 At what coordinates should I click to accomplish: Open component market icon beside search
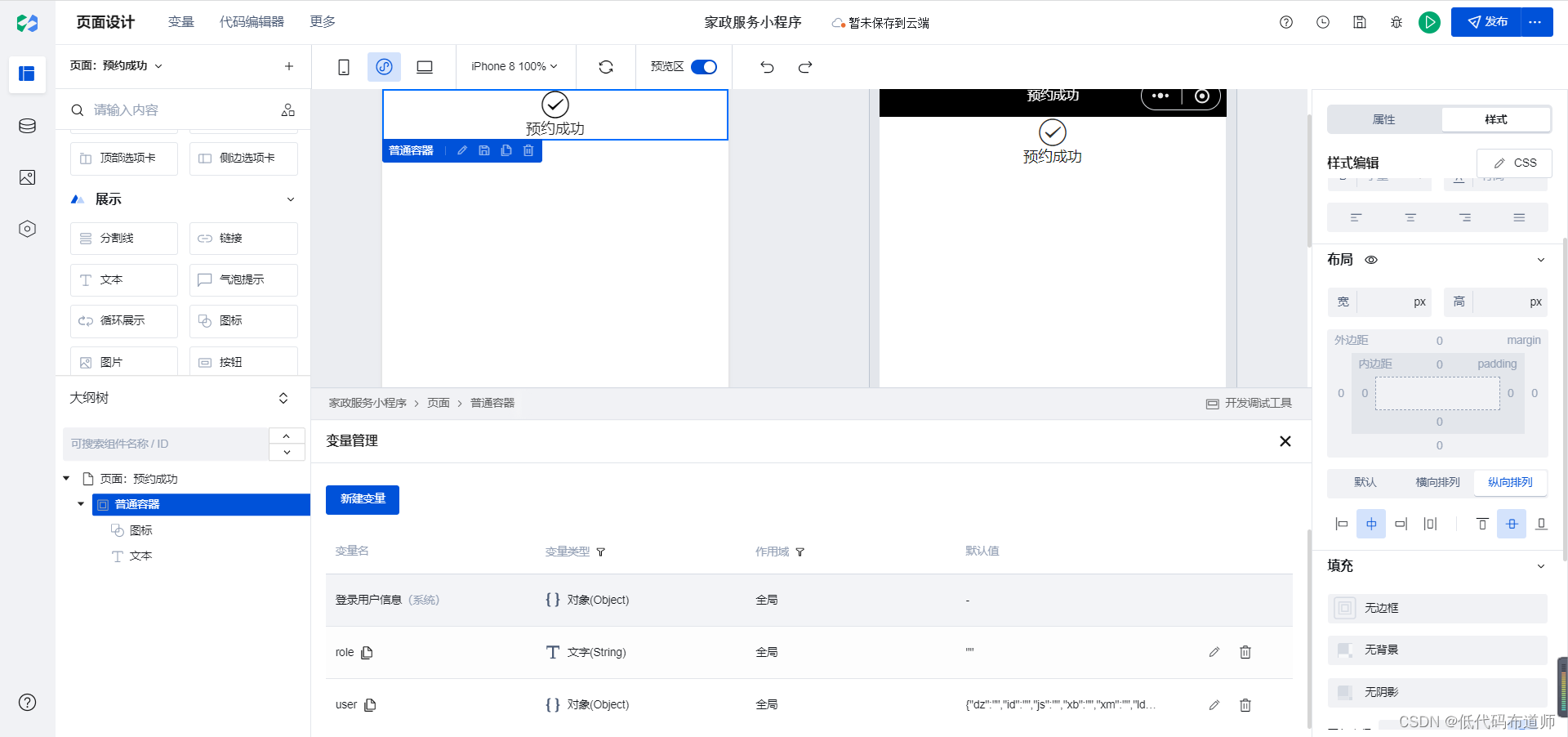(x=288, y=109)
